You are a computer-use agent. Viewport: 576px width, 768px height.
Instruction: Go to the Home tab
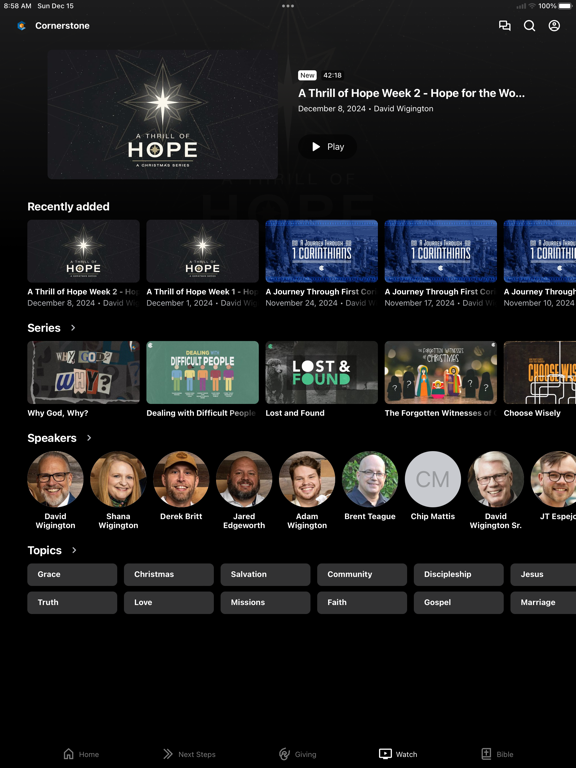click(81, 754)
